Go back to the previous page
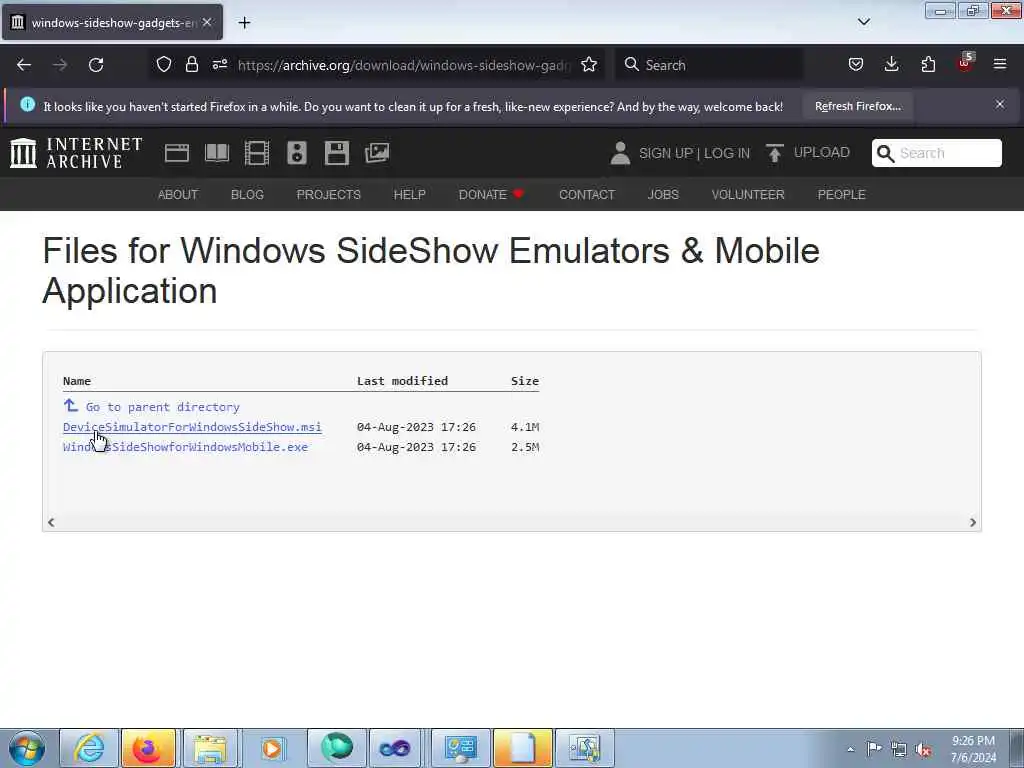 24,65
